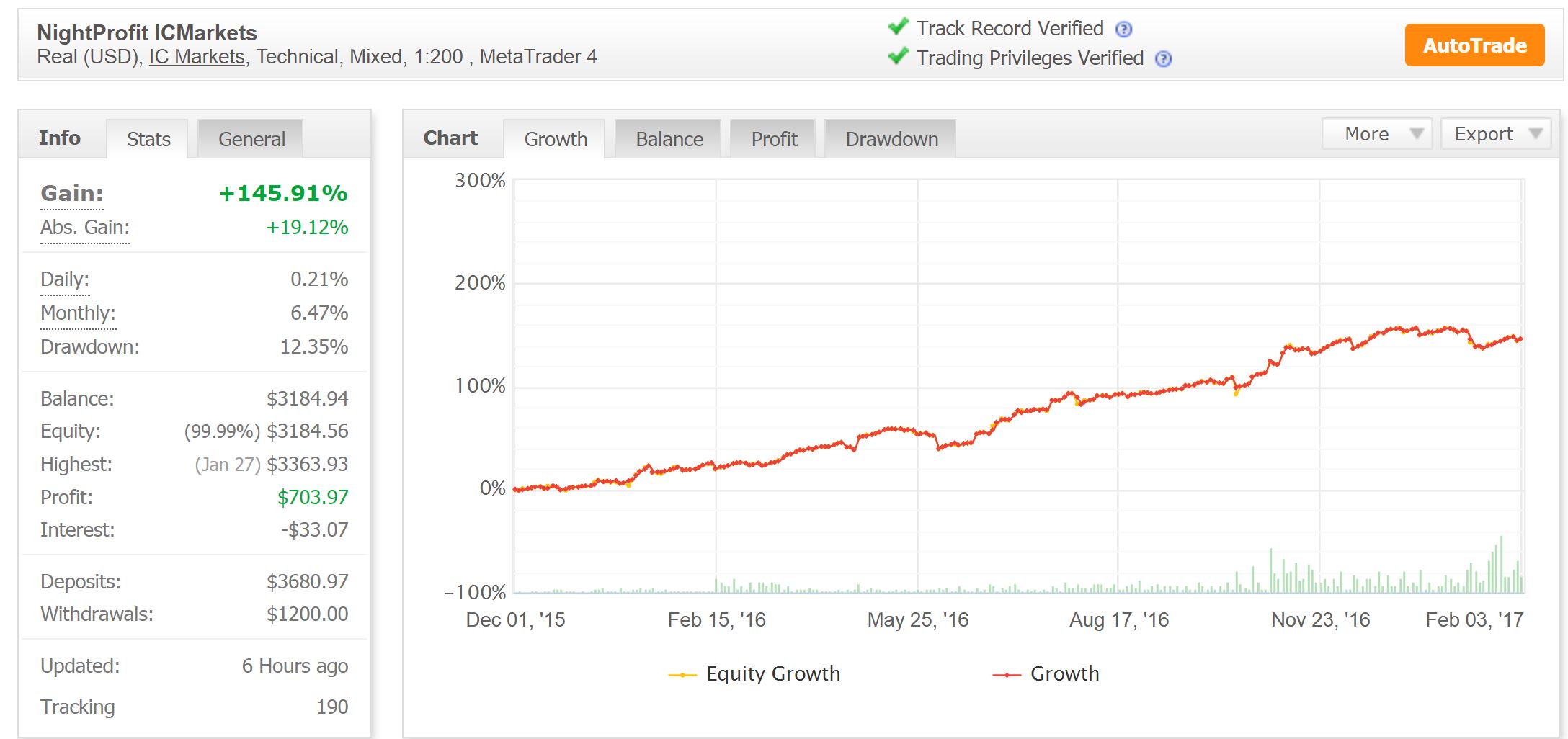Click the $1200.00 withdrawals value
The height and width of the screenshot is (739, 1568).
click(308, 614)
